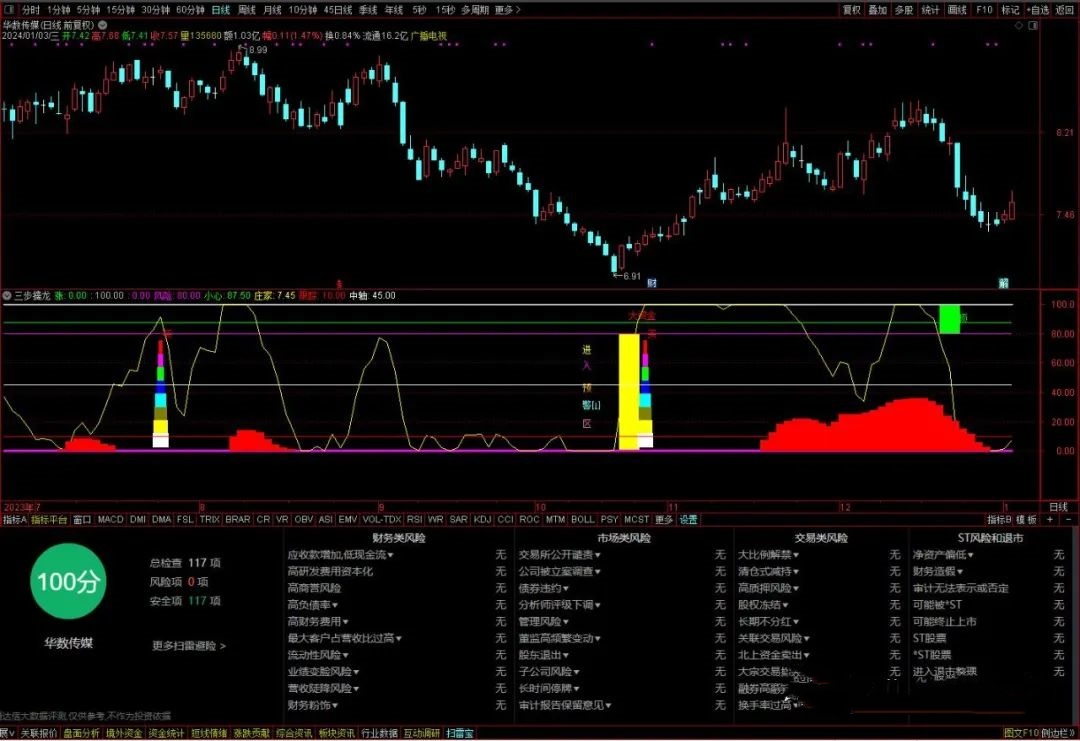Click the minus button at indicator bar end

[x=1067, y=519]
